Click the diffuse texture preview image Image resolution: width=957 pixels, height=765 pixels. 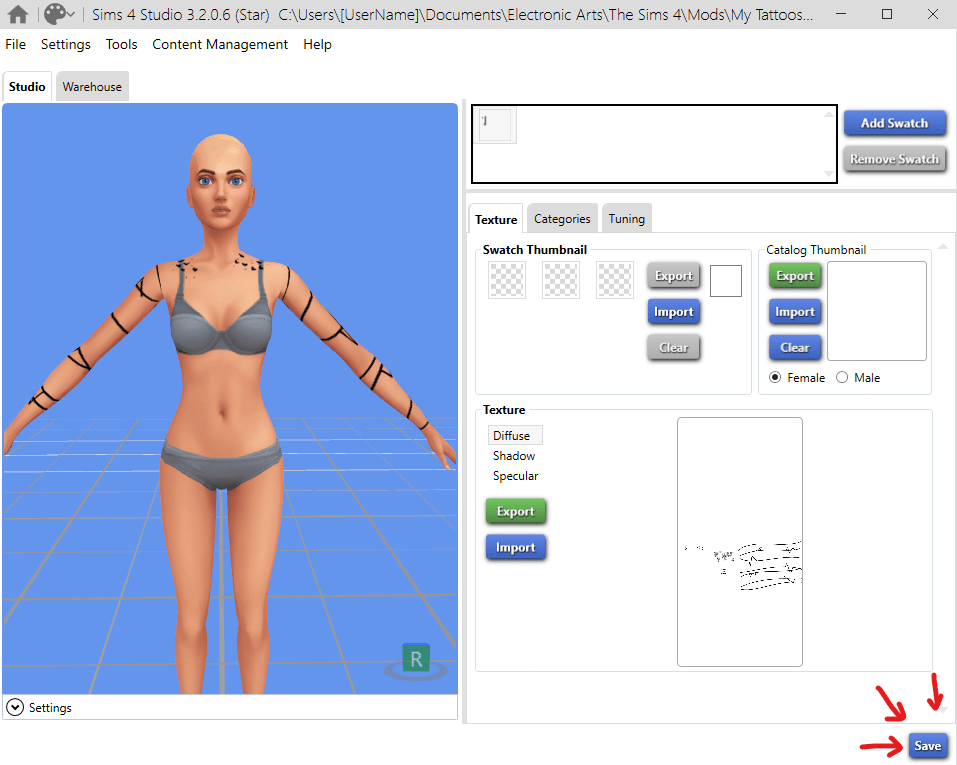click(x=740, y=542)
